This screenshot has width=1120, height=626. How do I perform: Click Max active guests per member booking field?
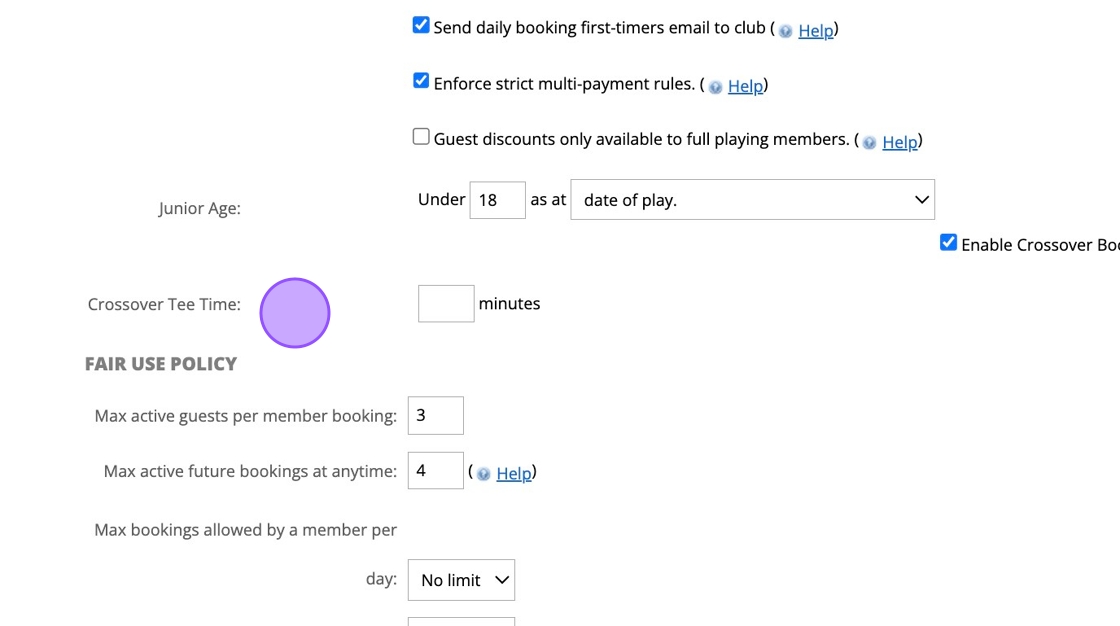click(435, 416)
